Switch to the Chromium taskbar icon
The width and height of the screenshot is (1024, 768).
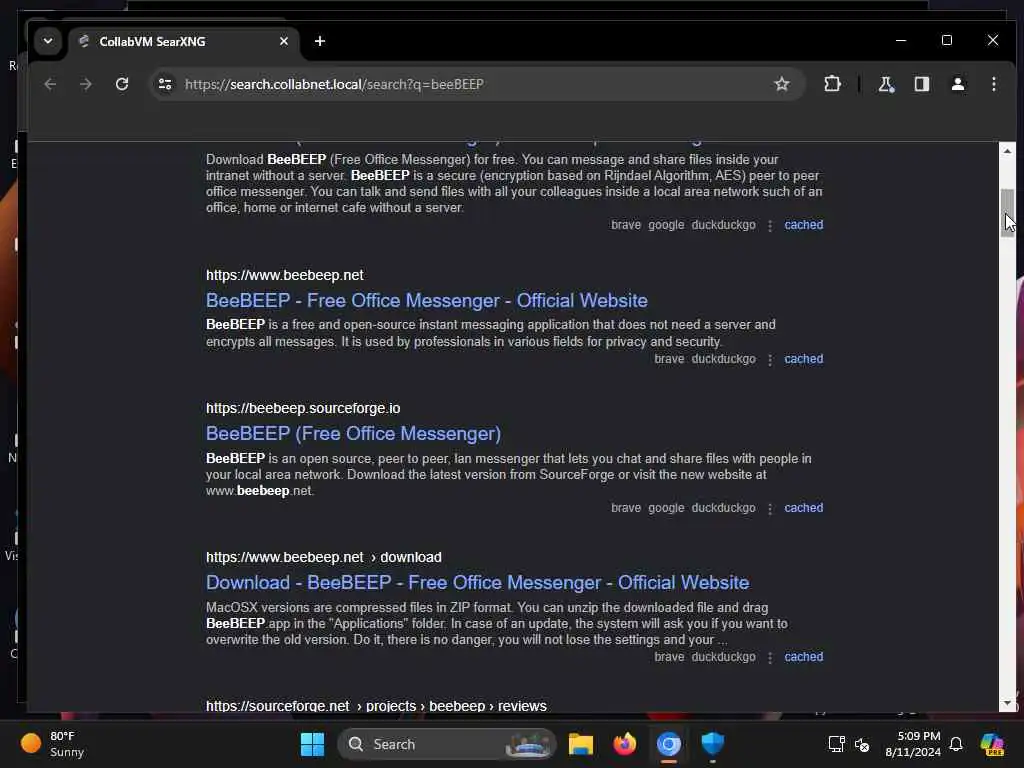pyautogui.click(x=669, y=744)
